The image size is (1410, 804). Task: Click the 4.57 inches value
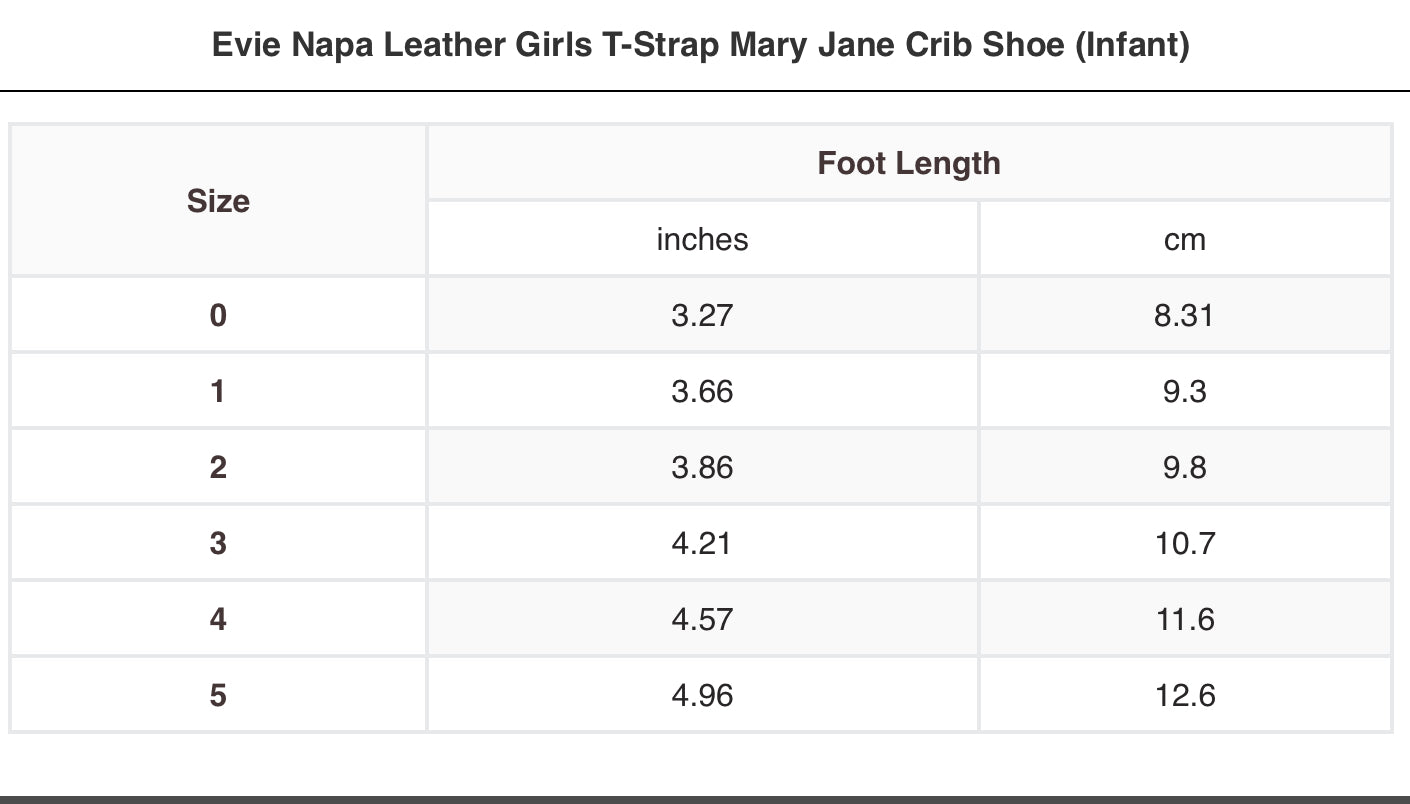702,619
